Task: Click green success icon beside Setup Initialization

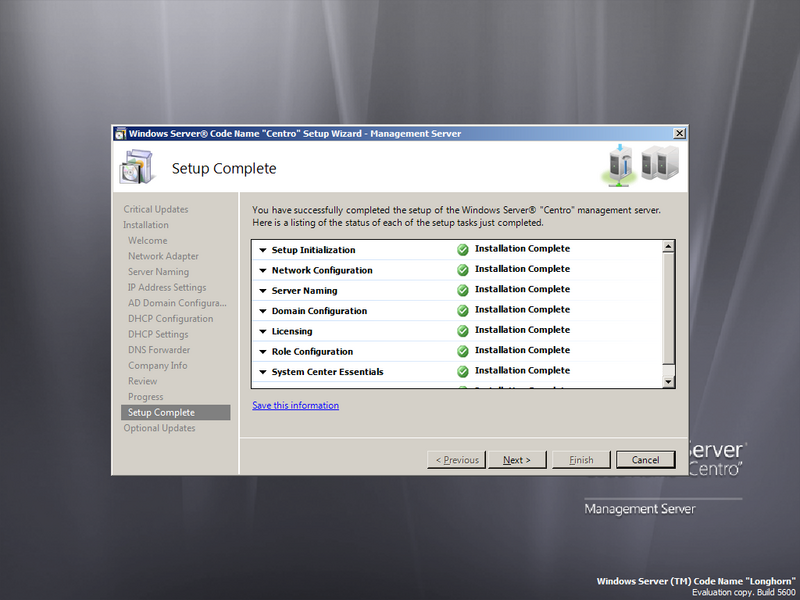Action: 461,249
